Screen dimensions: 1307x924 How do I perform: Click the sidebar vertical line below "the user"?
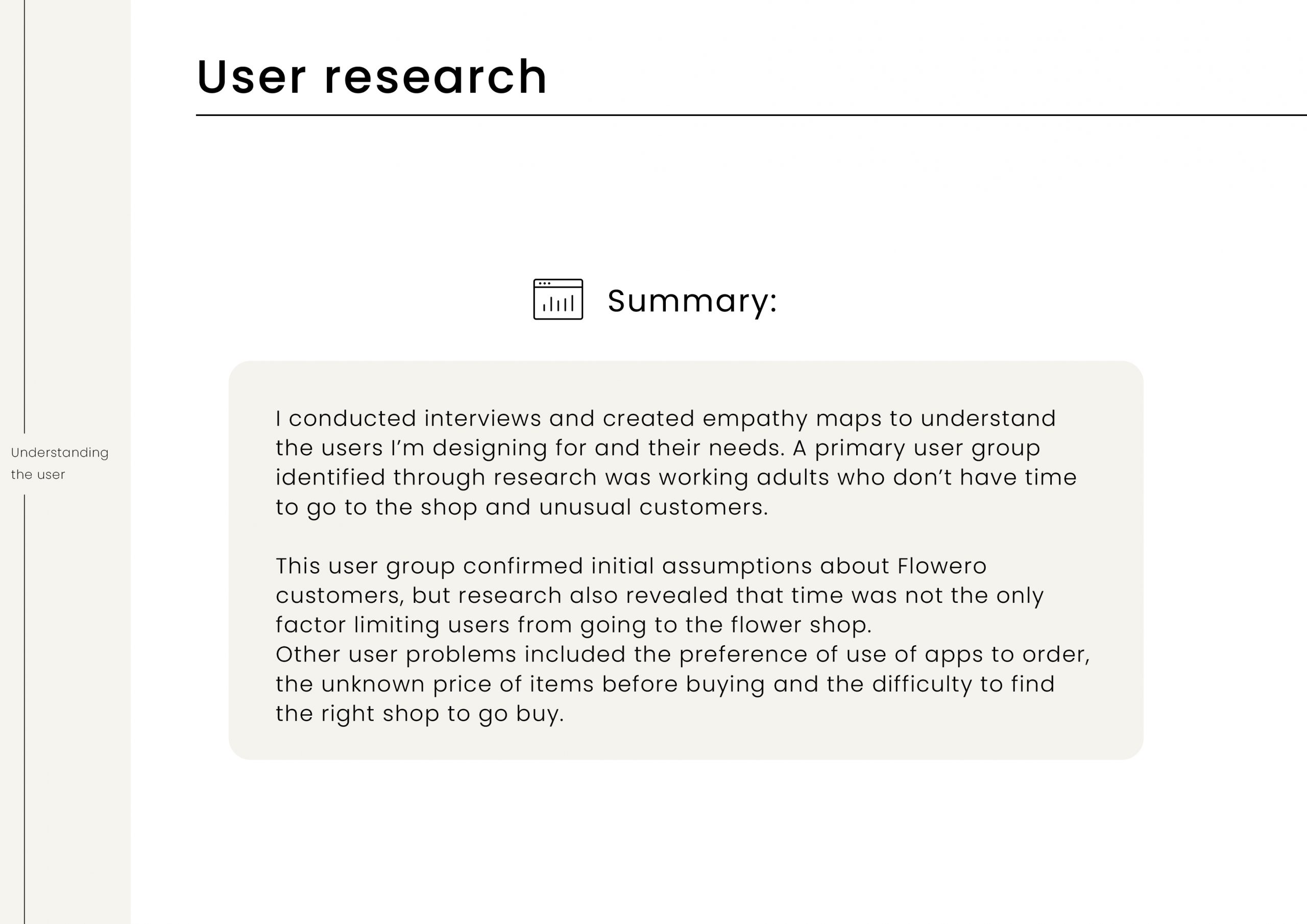coord(25,709)
